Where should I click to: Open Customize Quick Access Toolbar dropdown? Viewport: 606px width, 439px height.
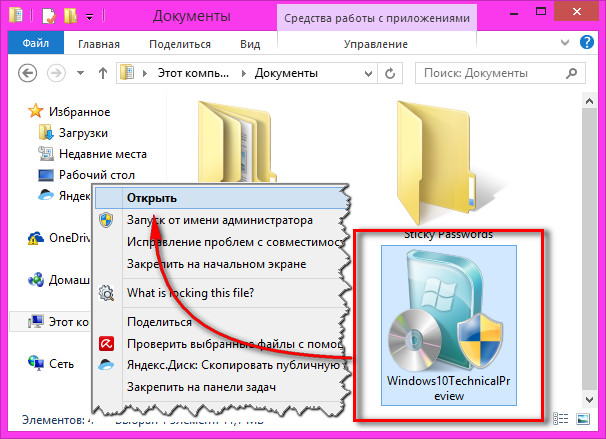(x=89, y=17)
